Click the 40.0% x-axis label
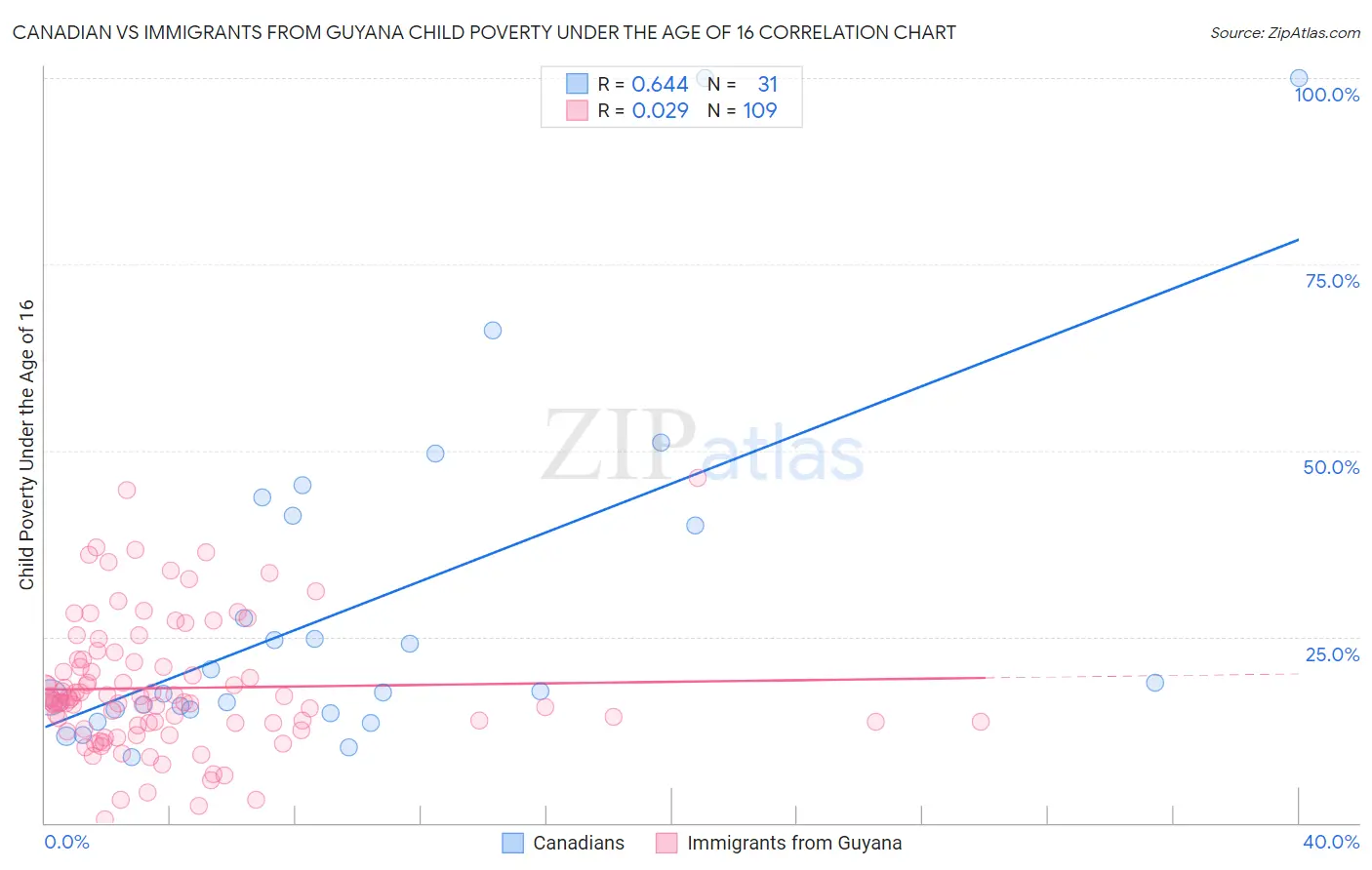Screen dimensions: 1372x870 [x=1331, y=842]
